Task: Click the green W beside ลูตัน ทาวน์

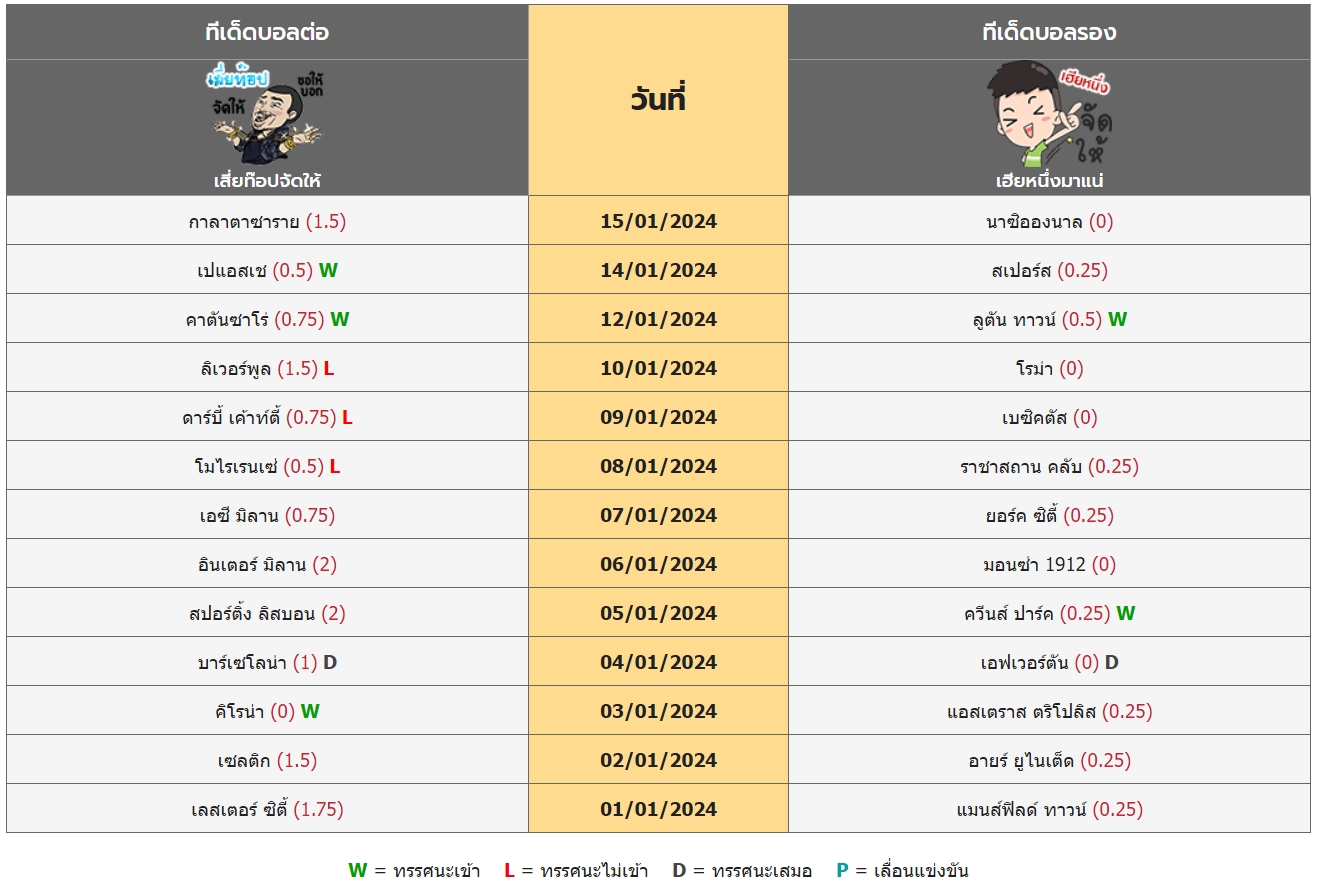Action: click(1117, 319)
